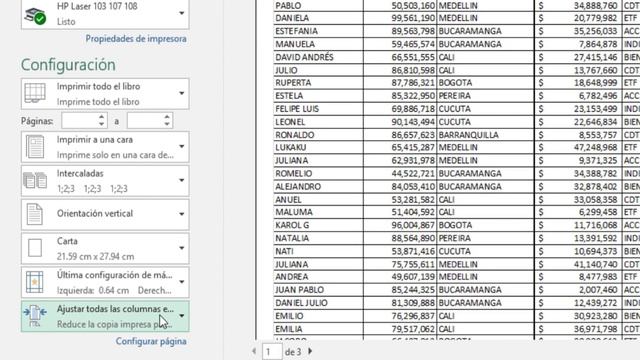Decrease the starting page number spinner
Screen dimensions: 640x360
(102, 124)
